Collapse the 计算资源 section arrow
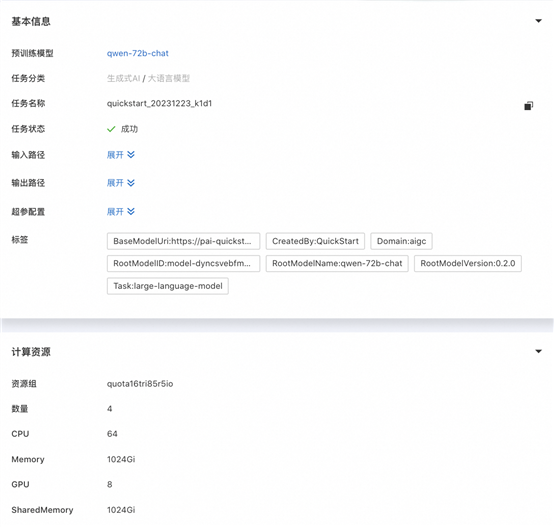 [x=538, y=351]
